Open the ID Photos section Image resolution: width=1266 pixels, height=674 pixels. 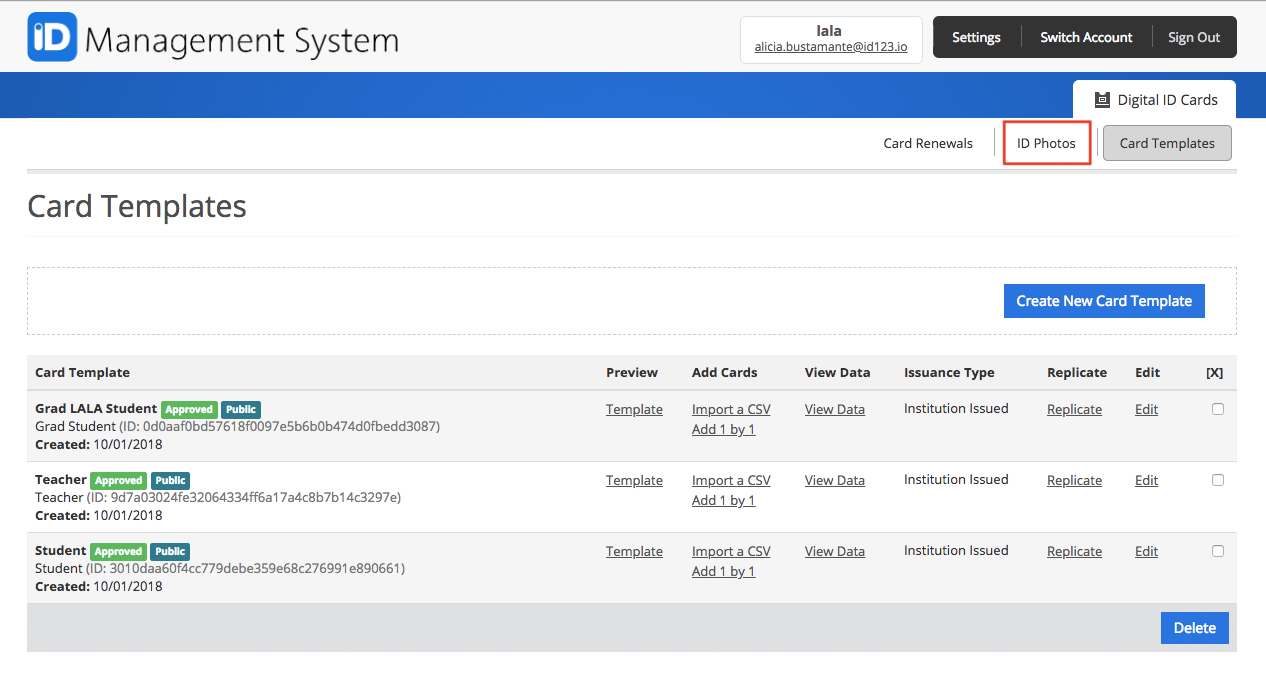click(1046, 143)
